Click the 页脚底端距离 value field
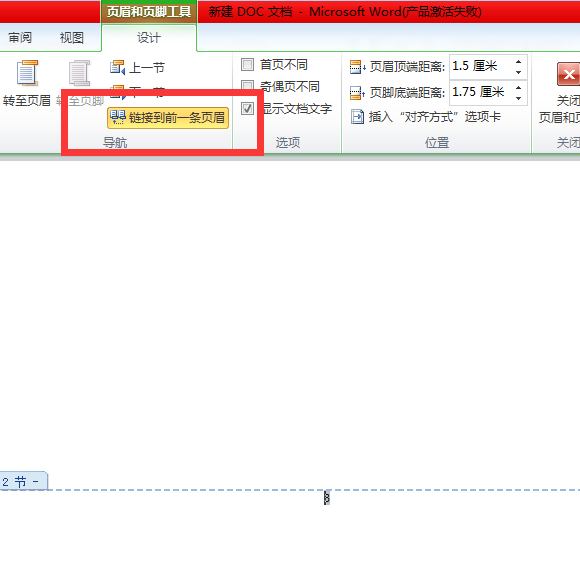 480,92
